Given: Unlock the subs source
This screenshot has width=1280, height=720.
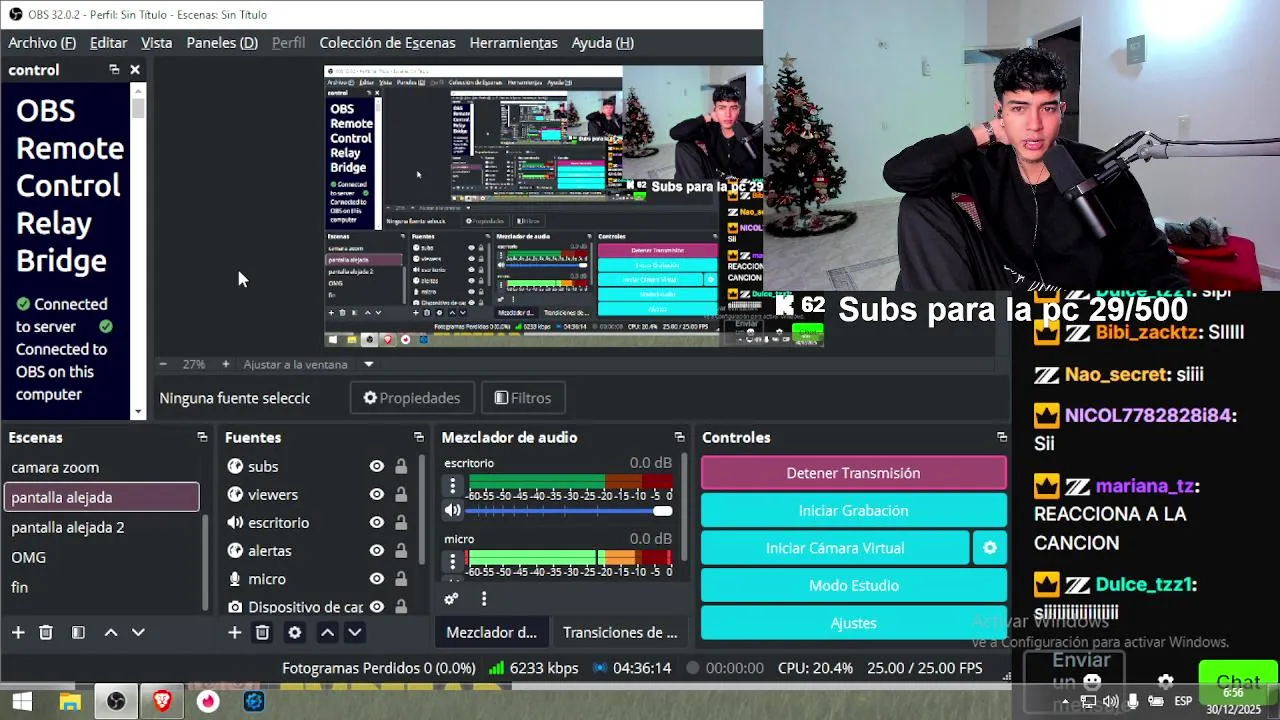Looking at the screenshot, I should (401, 466).
